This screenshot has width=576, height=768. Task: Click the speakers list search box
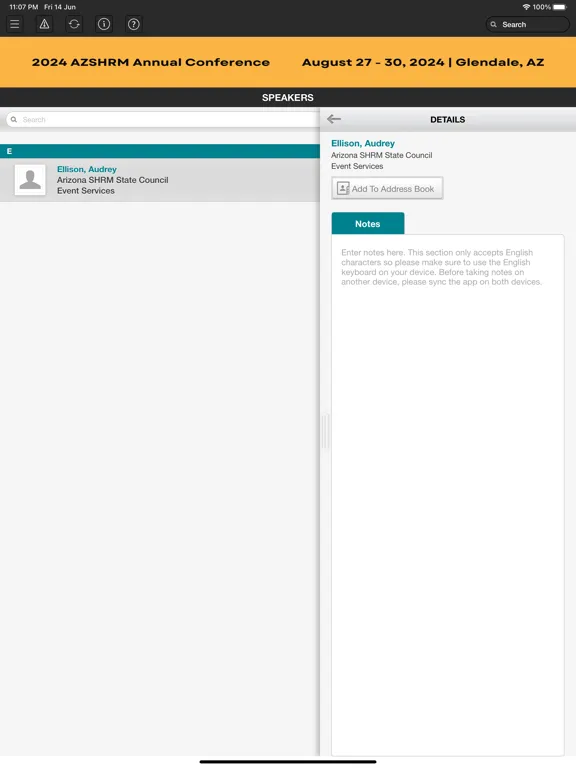click(163, 120)
